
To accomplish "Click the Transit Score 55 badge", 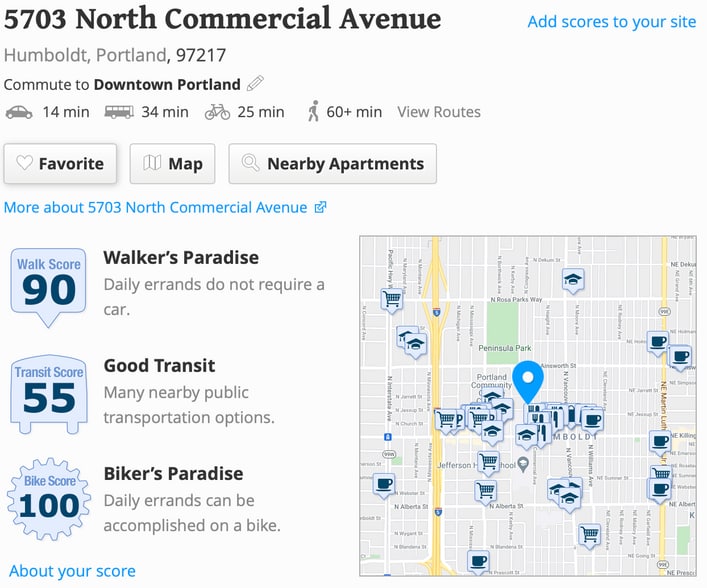I will [49, 394].
